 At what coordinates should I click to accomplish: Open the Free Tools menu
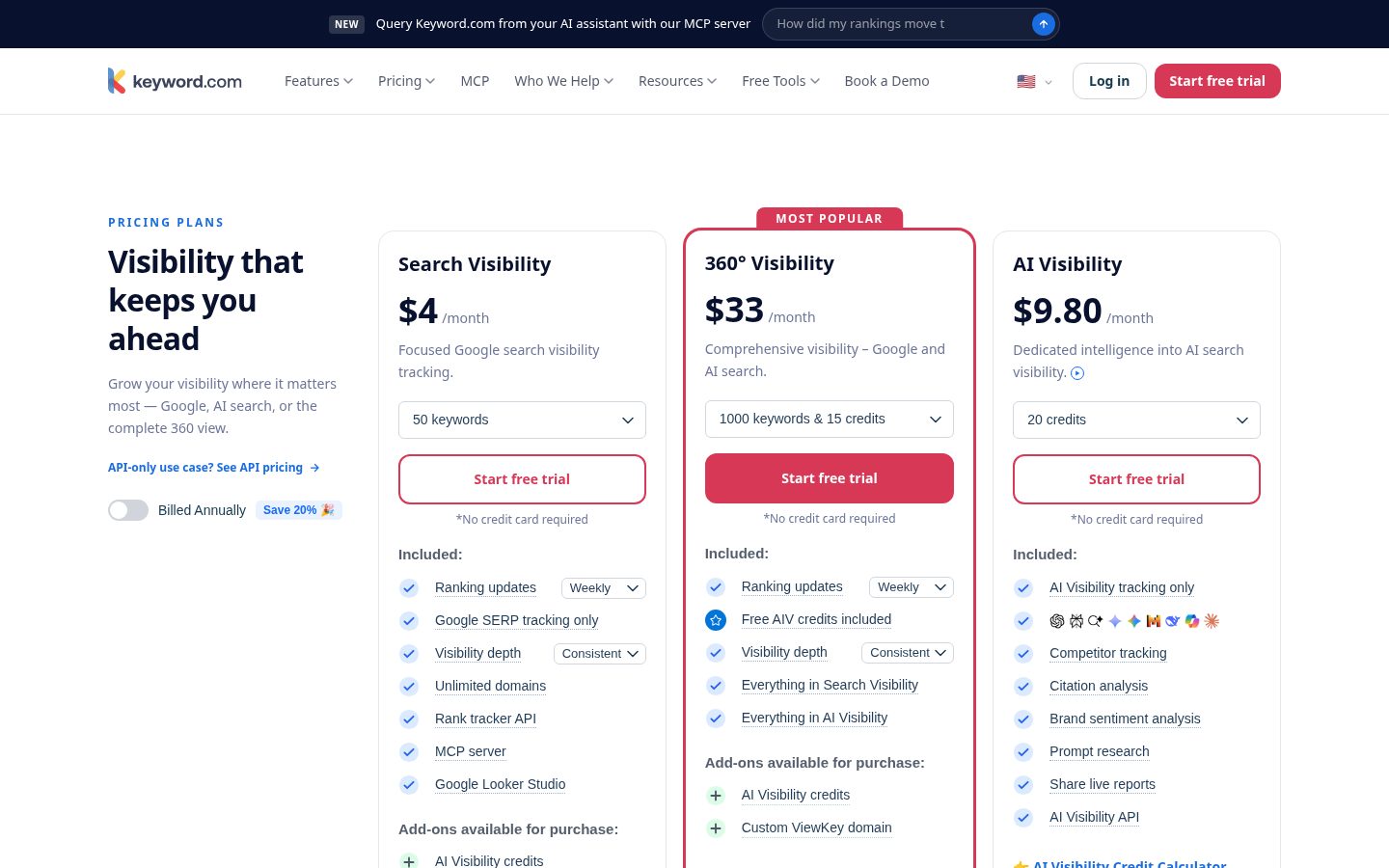click(780, 81)
